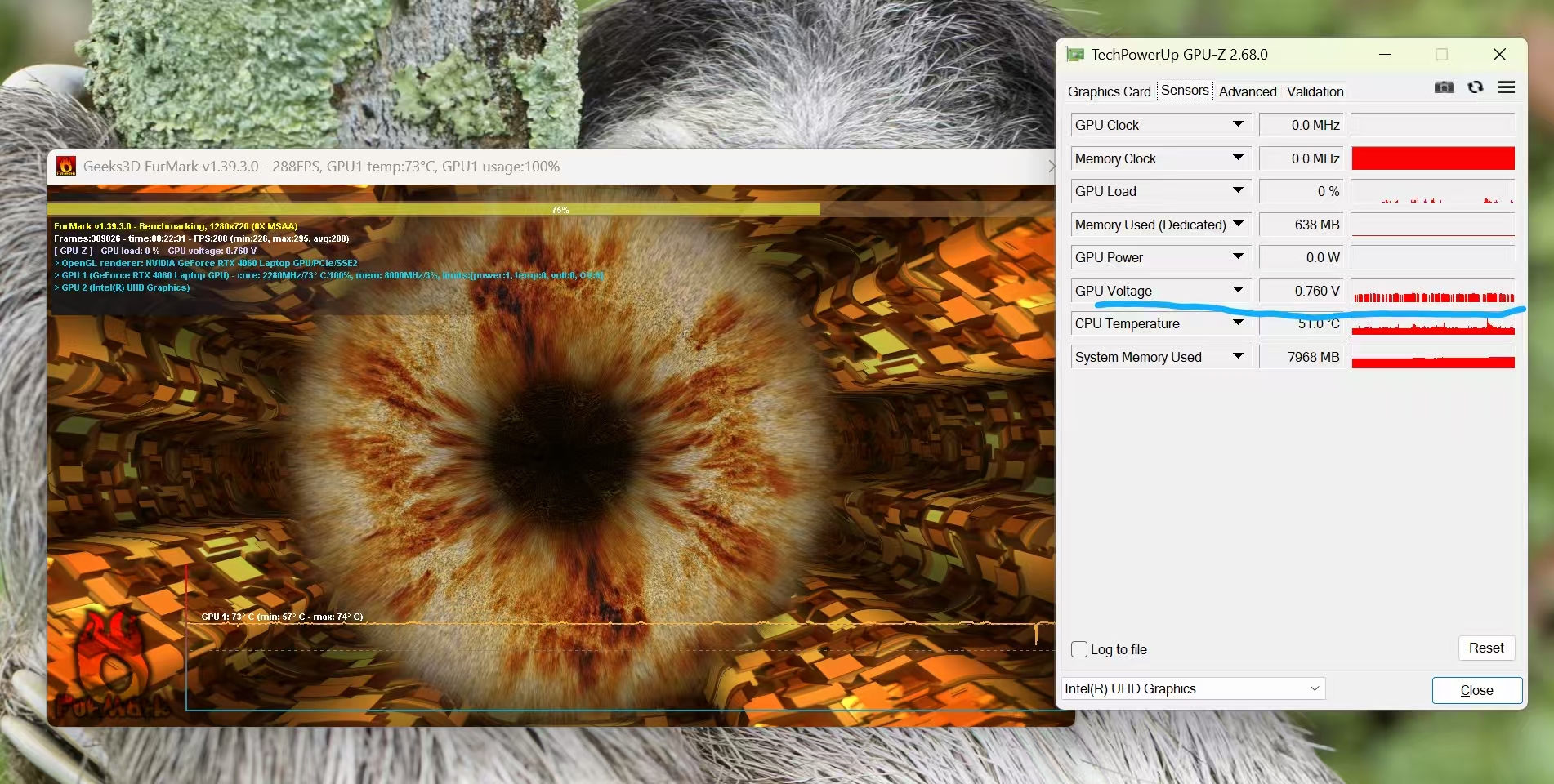Click the OpenGL renderer info line in FurMark
This screenshot has width=1554, height=784.
tap(206, 263)
